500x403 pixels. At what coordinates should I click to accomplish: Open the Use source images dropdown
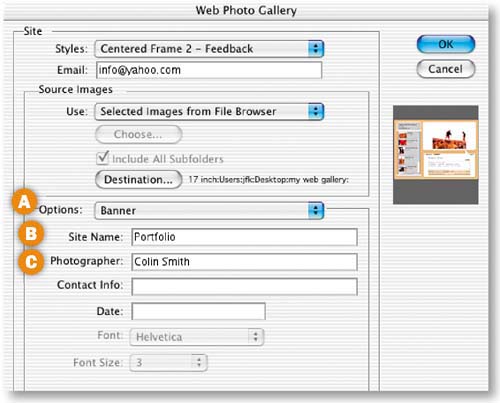(209, 111)
